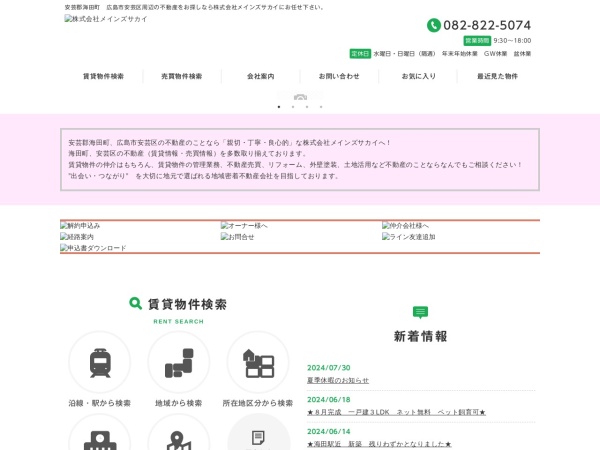Image resolution: width=600 pixels, height=450 pixels.
Task: Click the green speech bubble news icon
Action: (x=421, y=312)
